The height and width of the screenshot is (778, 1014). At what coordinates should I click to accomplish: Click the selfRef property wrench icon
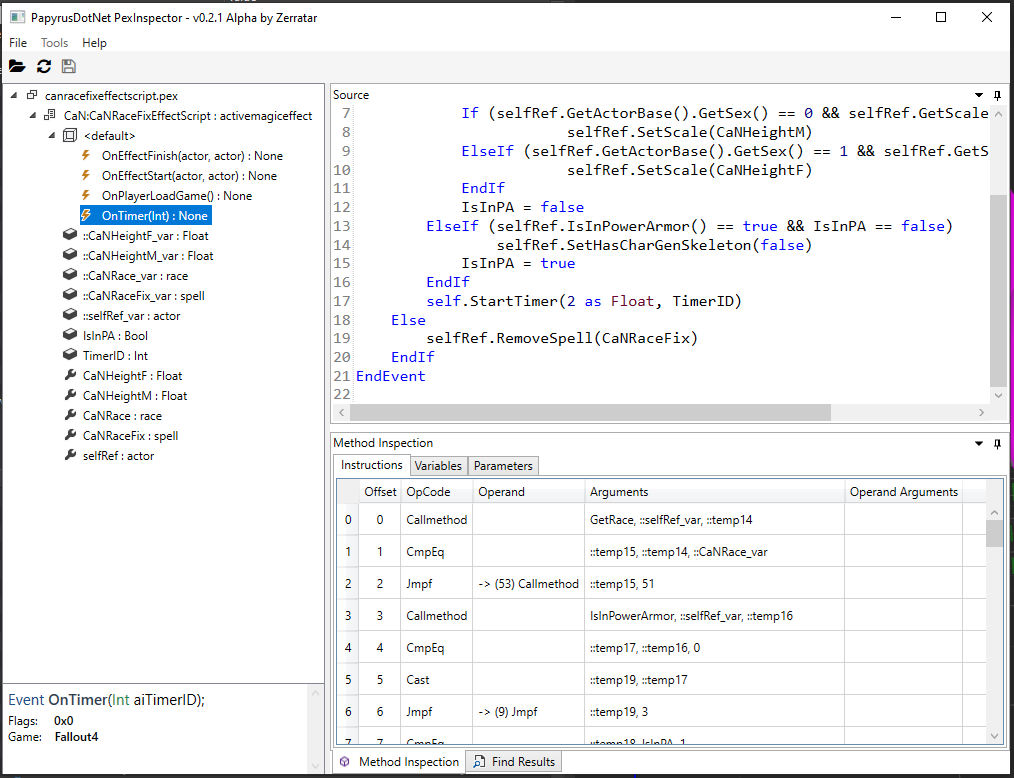tap(70, 455)
